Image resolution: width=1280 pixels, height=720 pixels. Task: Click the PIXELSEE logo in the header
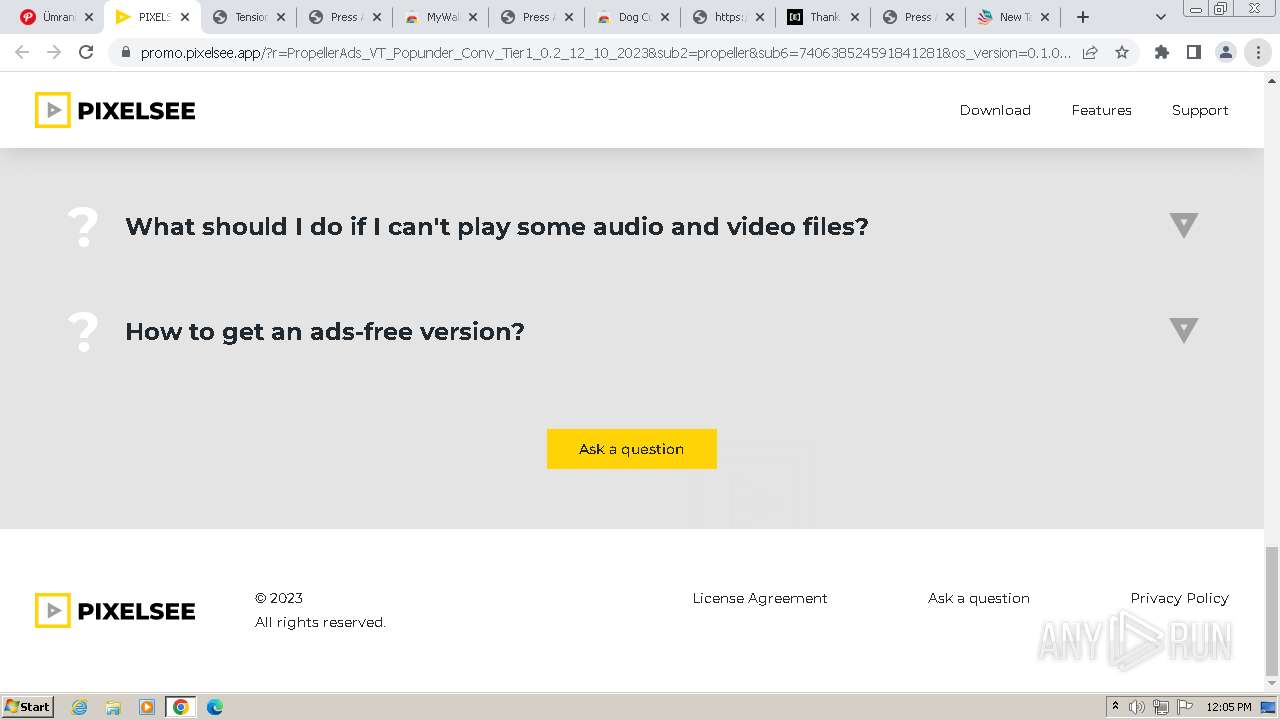tap(115, 110)
